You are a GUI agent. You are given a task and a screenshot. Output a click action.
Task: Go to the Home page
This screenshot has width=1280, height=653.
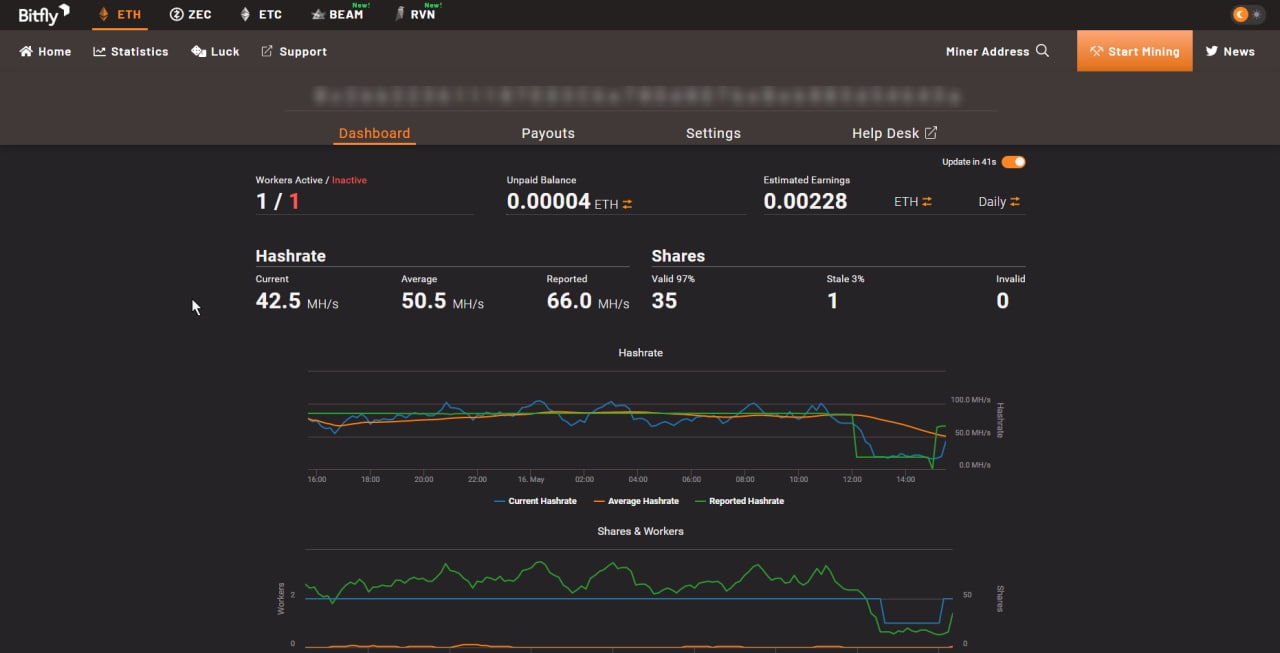(x=45, y=51)
